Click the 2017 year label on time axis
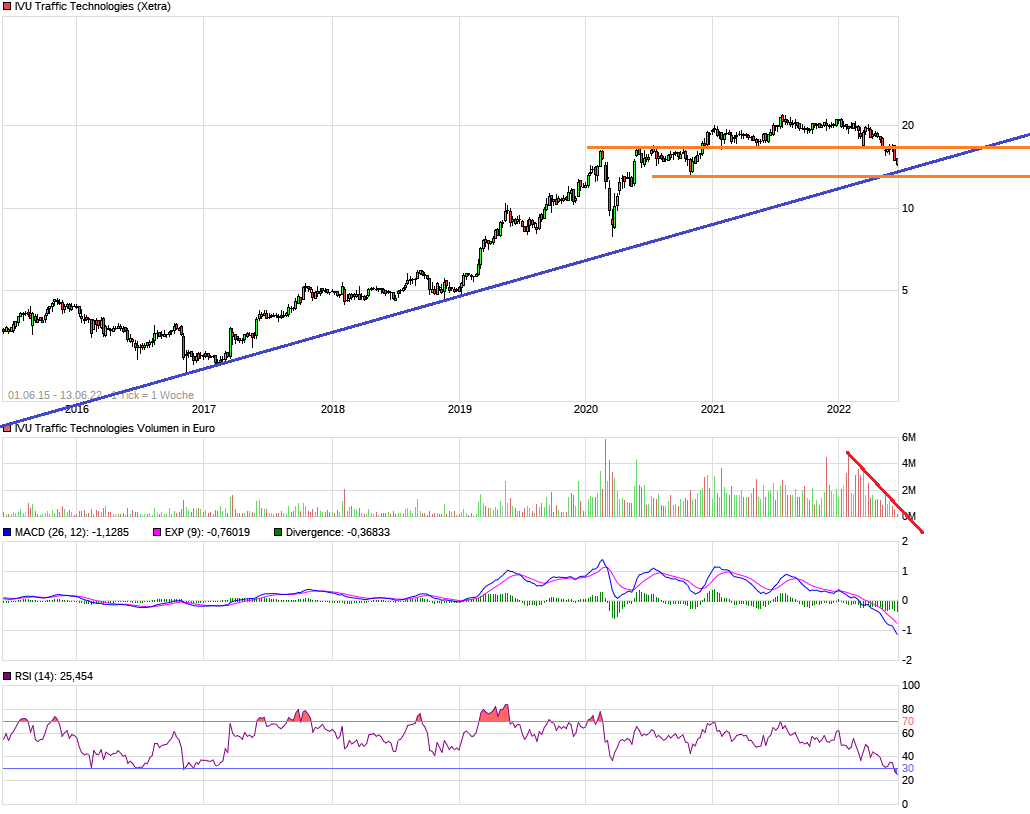The width and height of the screenshot is (1030, 814). coord(204,409)
